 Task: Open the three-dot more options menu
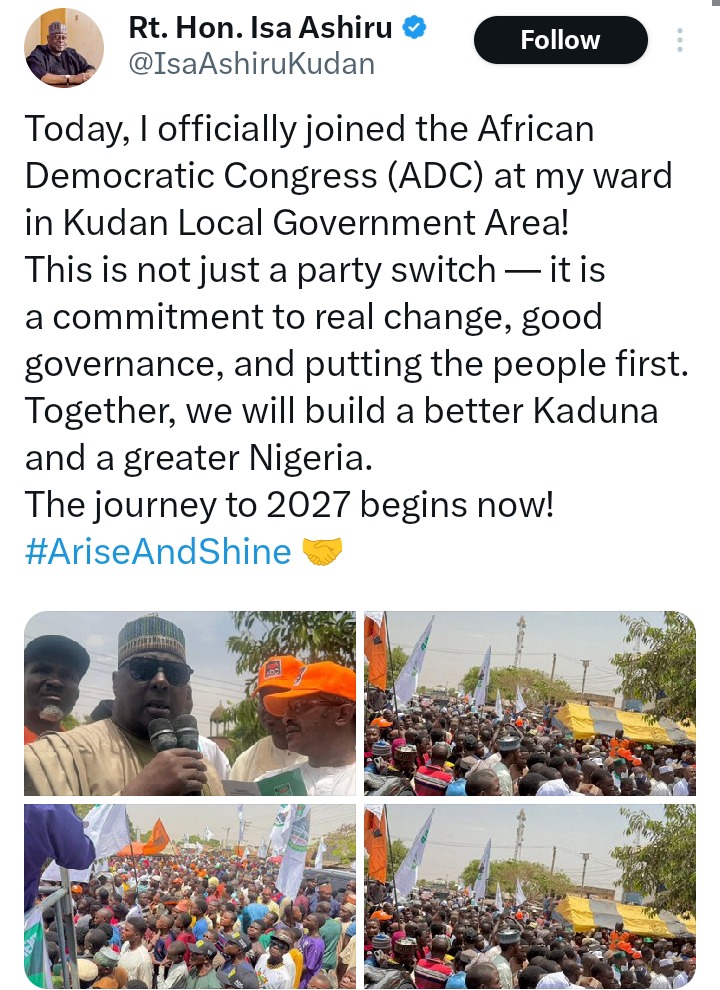click(x=680, y=41)
